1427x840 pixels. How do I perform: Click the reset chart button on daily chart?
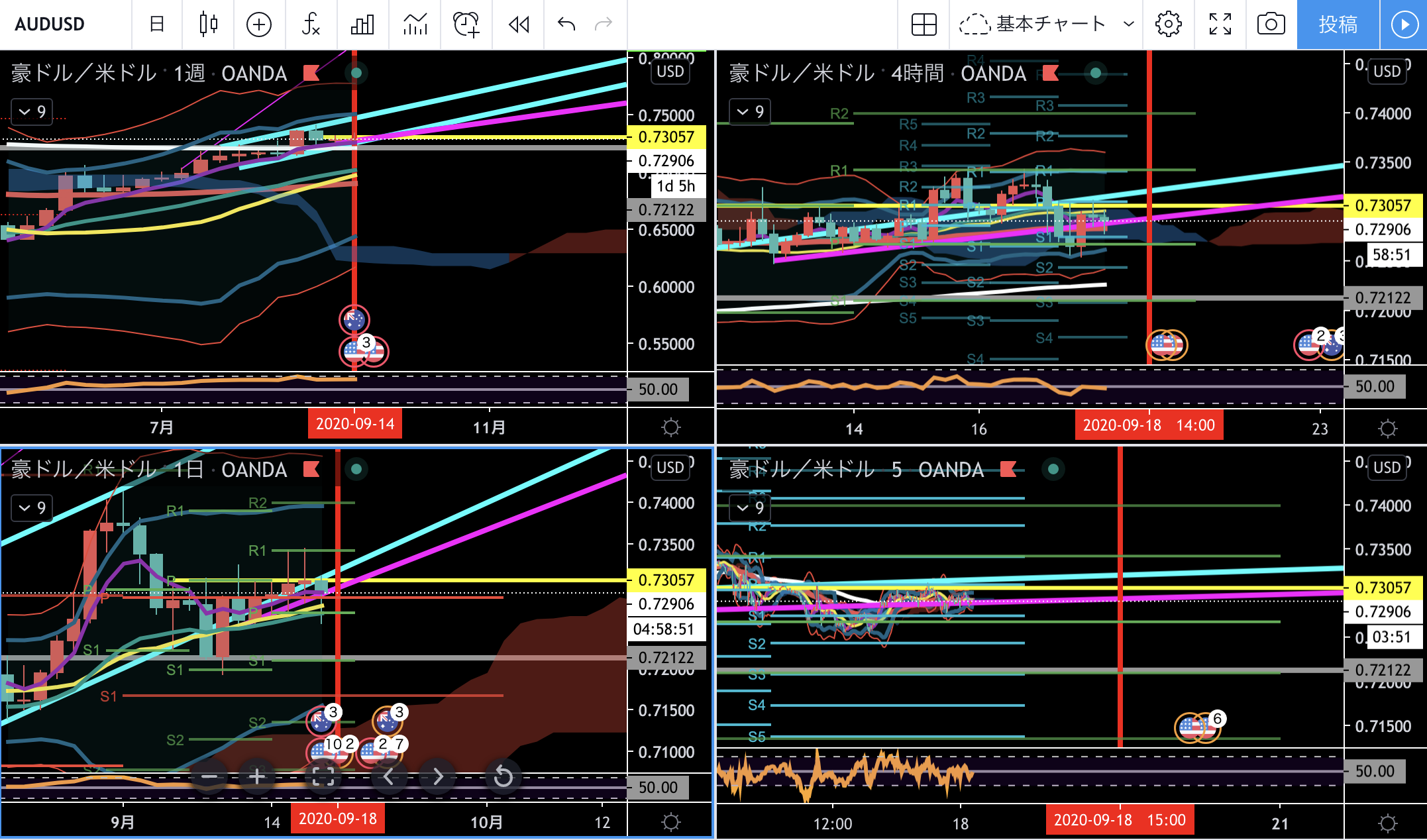pos(503,776)
